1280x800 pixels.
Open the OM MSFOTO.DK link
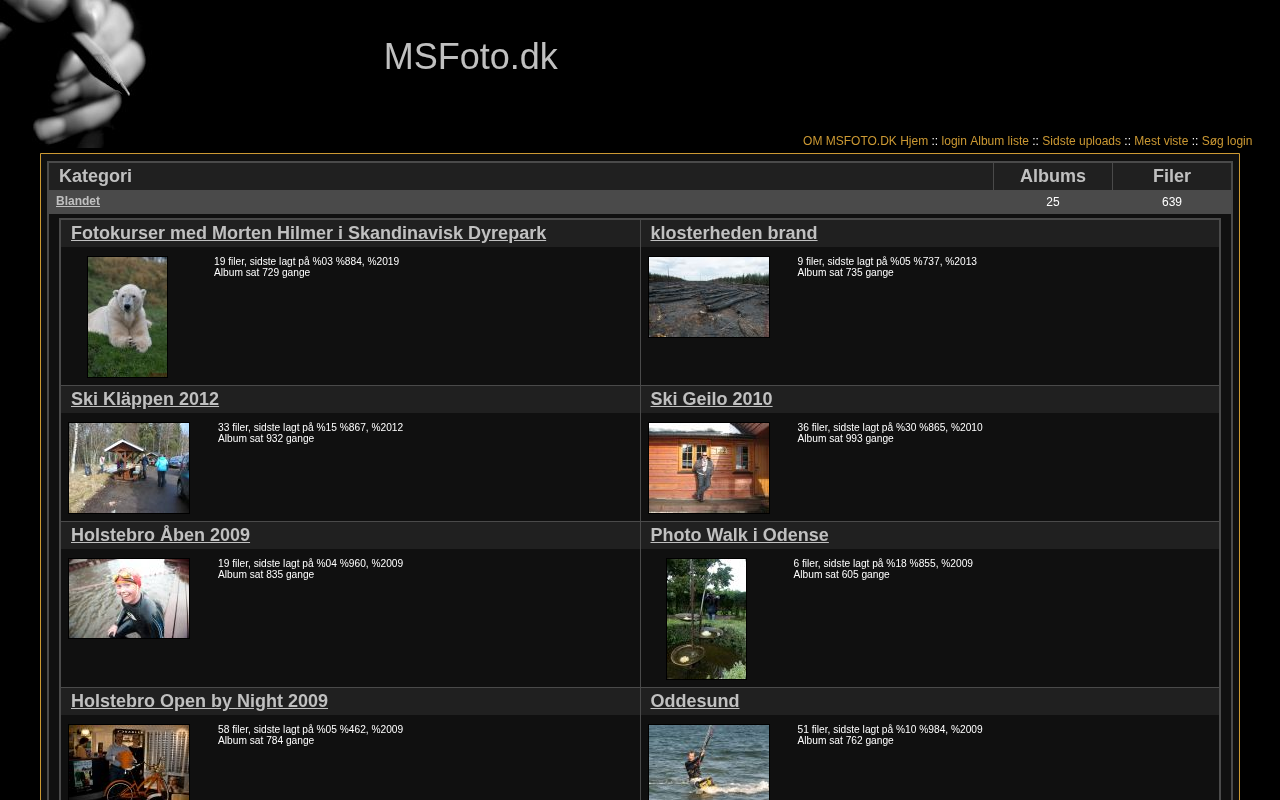(850, 141)
